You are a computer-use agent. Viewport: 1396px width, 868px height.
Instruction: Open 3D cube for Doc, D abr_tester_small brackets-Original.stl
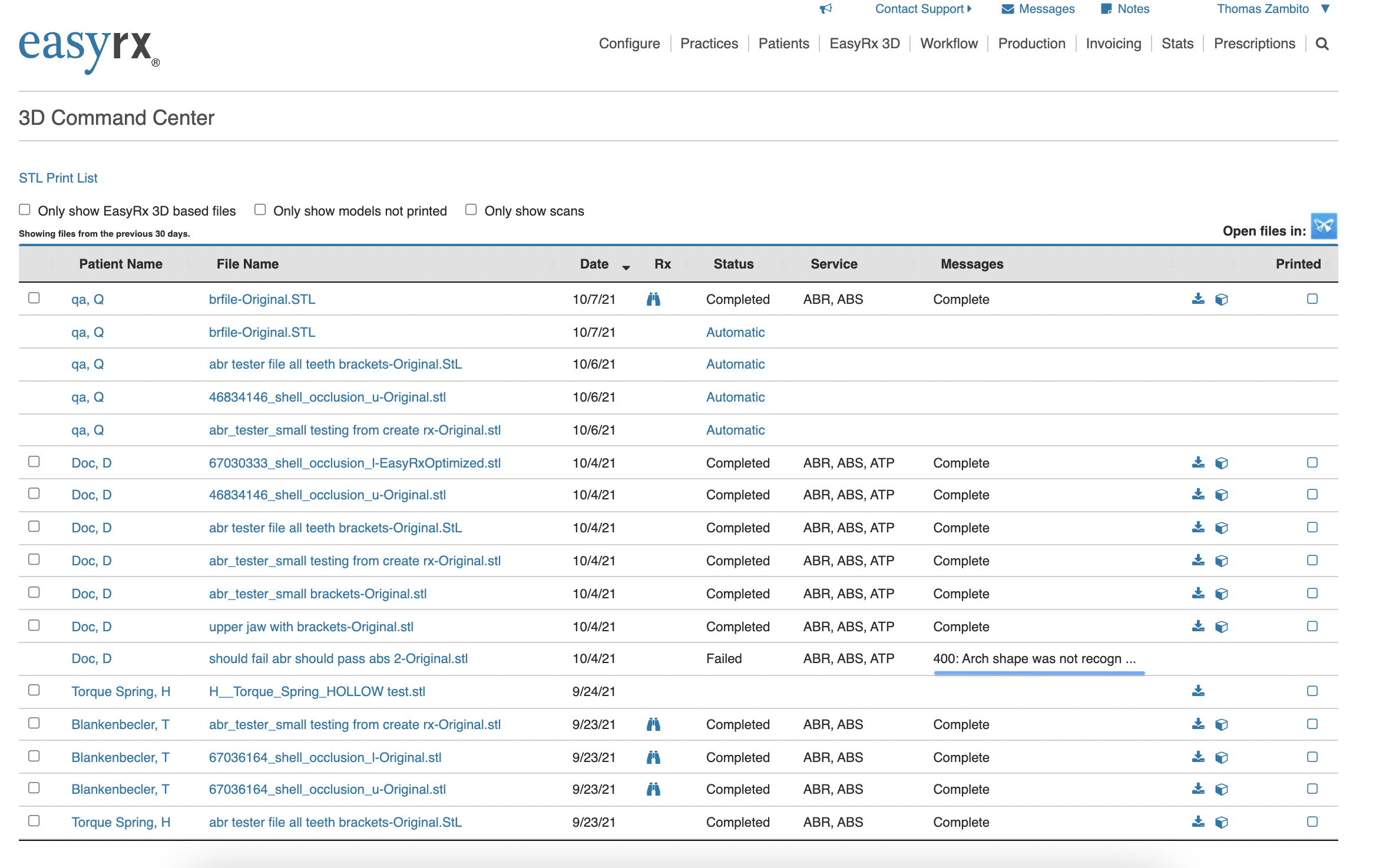click(x=1222, y=594)
